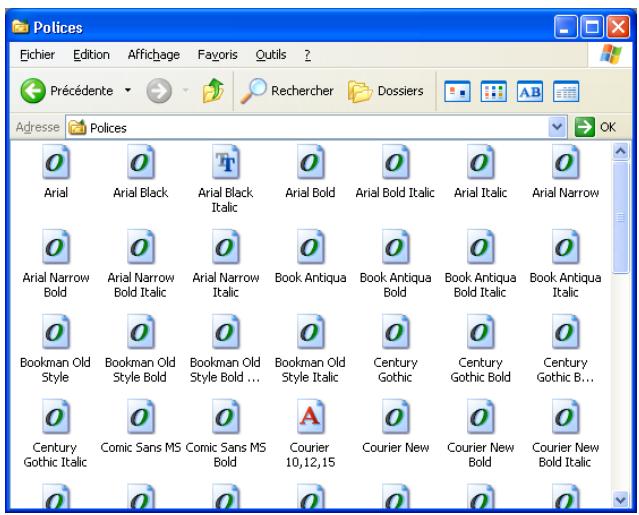The image size is (639, 515).
Task: Click the 'Bookman Old Style Bold ...' label
Action: (225, 370)
